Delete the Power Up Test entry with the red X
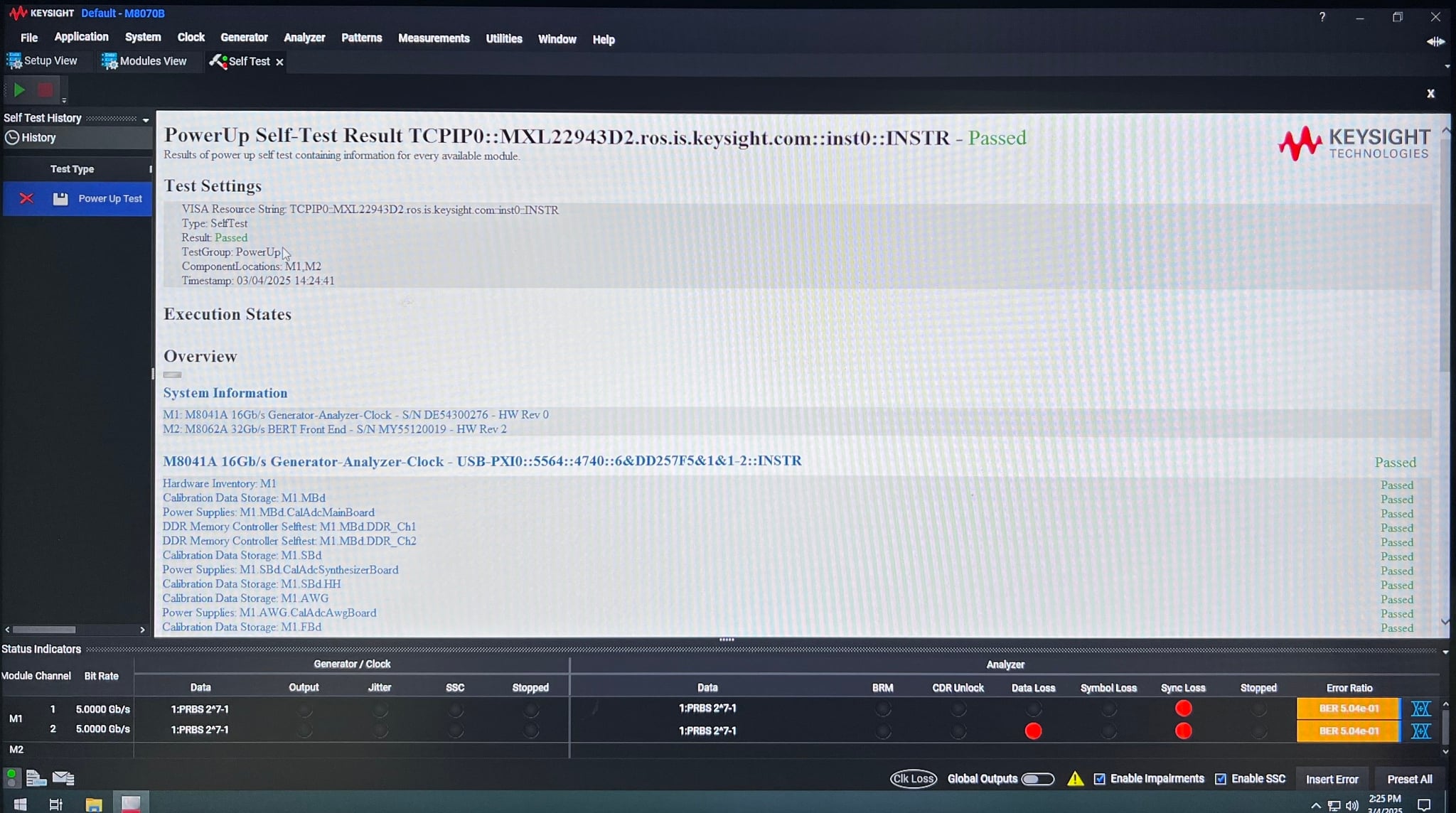The height and width of the screenshot is (813, 1456). coord(26,198)
